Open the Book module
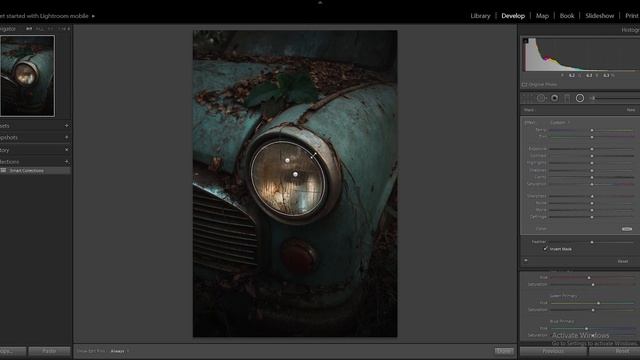Screen dimensions: 640x360 567,16
